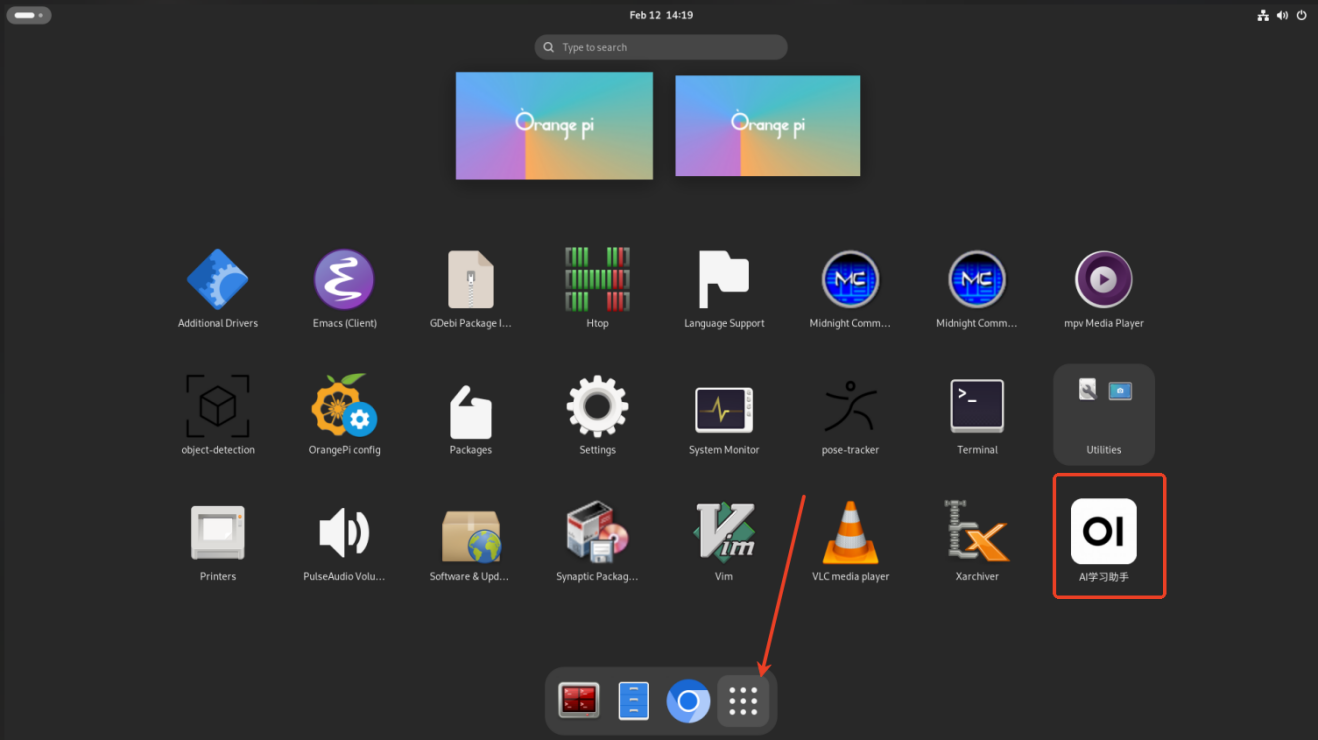Launch the AI学习助手 app
This screenshot has width=1318, height=740.
click(1104, 531)
